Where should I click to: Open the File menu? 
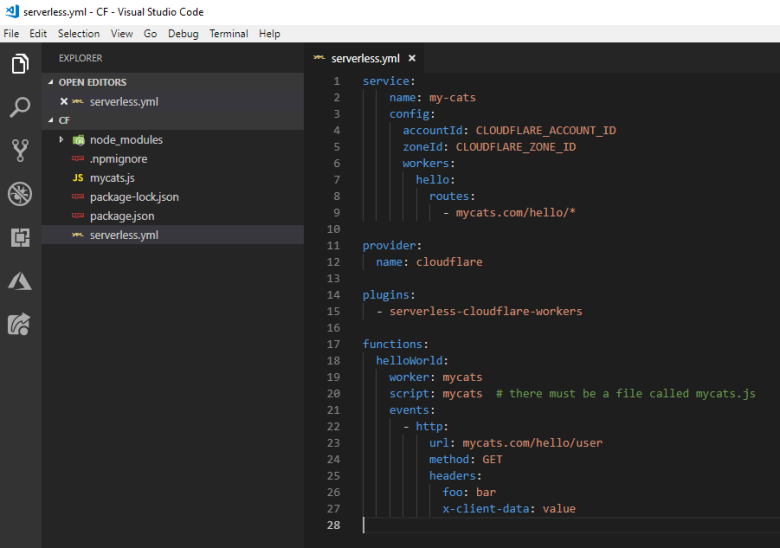[x=11, y=33]
